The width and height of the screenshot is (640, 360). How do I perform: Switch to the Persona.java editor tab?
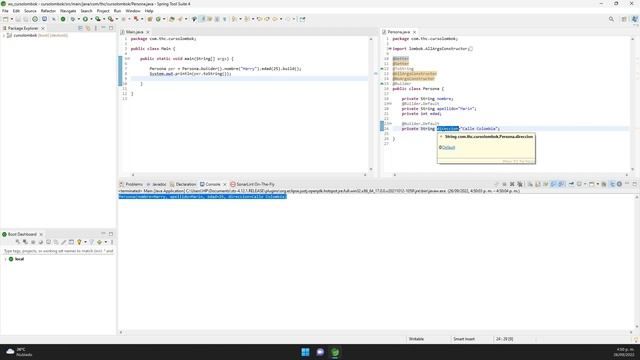tap(399, 32)
